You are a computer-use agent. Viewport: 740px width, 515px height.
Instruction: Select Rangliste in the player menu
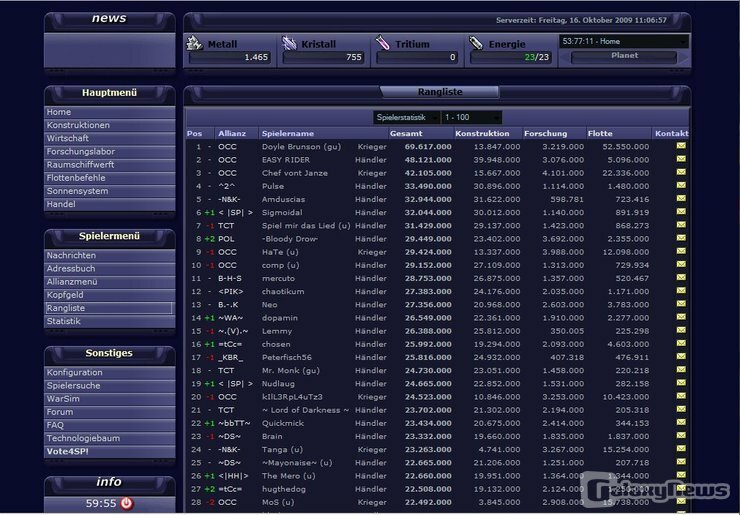point(109,308)
